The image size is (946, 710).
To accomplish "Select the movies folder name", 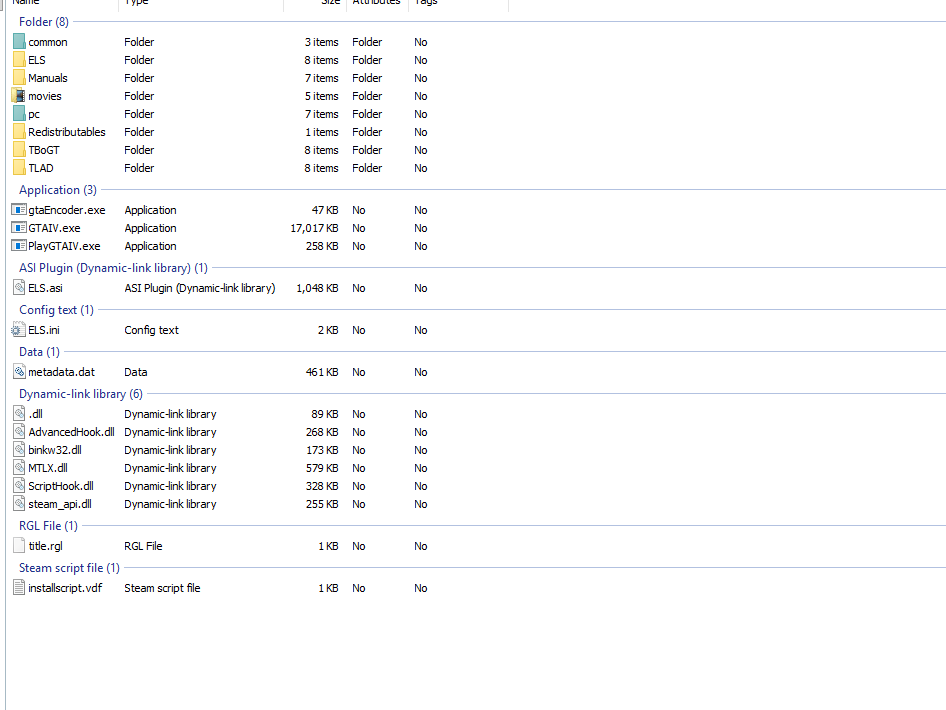I will [45, 97].
